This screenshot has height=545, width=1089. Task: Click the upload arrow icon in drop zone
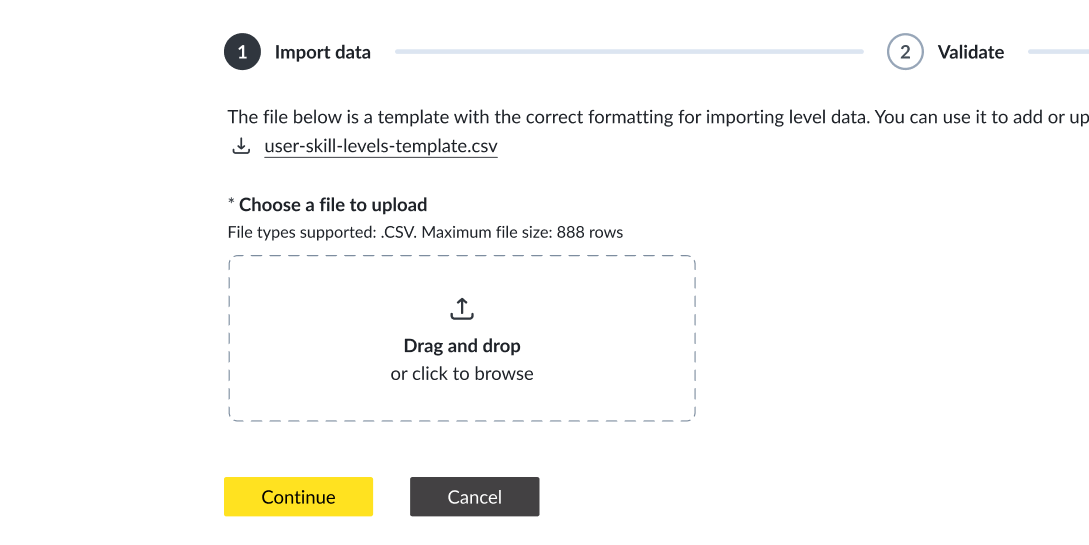tap(461, 308)
